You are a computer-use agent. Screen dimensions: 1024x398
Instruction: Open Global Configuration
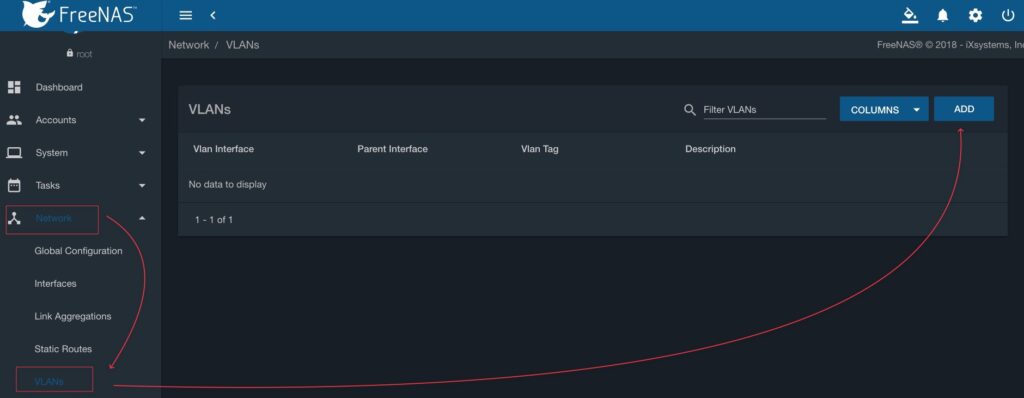78,251
